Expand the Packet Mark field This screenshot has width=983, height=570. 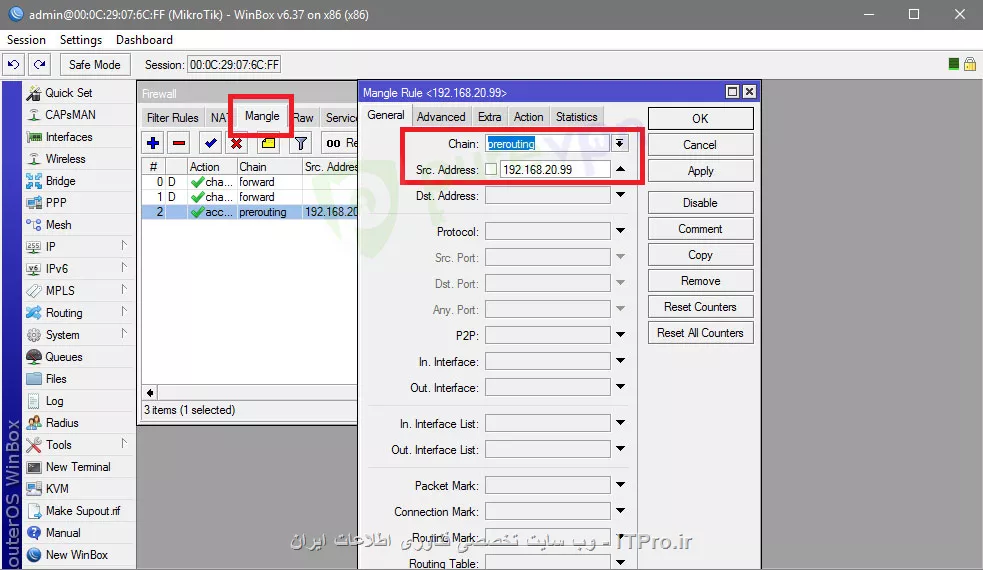(x=620, y=485)
